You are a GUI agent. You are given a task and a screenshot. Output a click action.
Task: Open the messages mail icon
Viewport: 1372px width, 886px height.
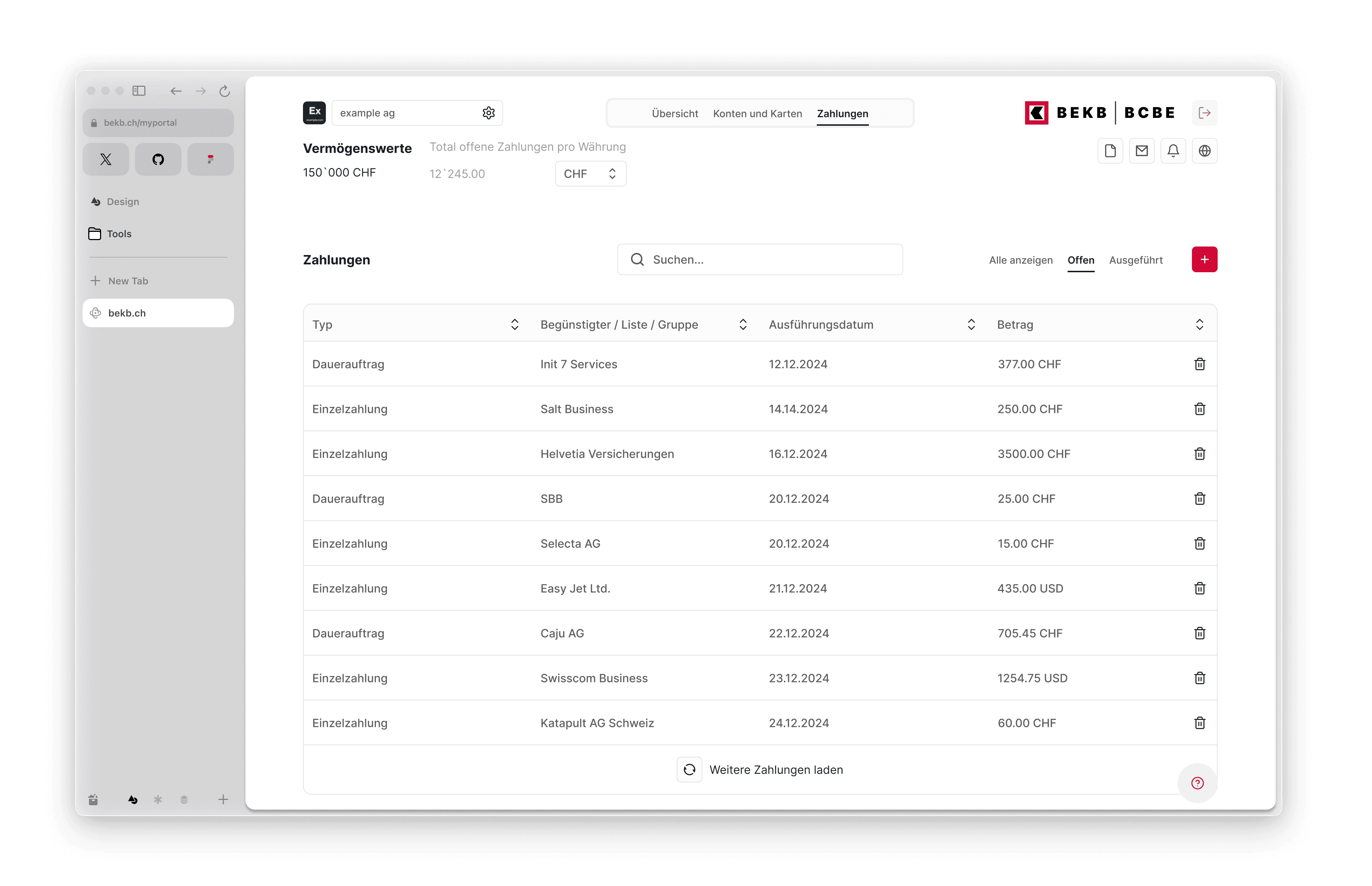pyautogui.click(x=1142, y=151)
